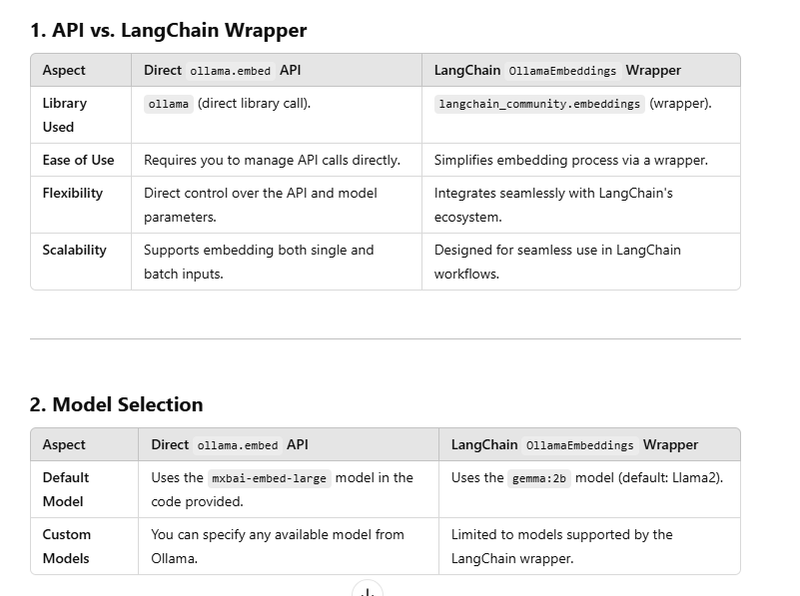800x596 pixels.
Task: Click the horizontal divider between the sections
Action: coord(385,338)
